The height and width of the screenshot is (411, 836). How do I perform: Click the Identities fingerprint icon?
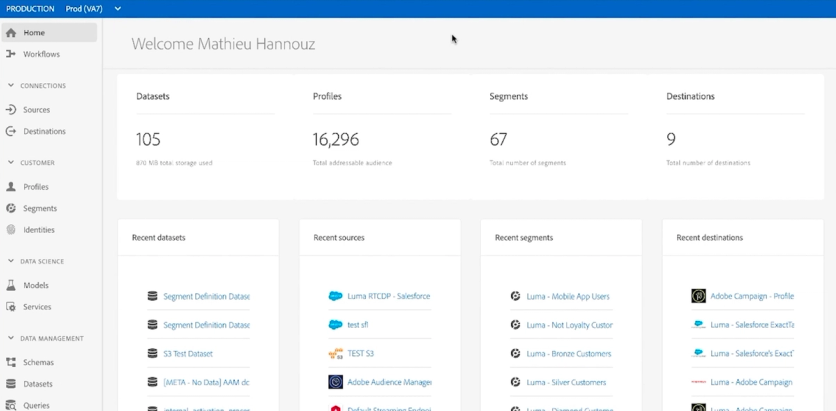(x=11, y=230)
